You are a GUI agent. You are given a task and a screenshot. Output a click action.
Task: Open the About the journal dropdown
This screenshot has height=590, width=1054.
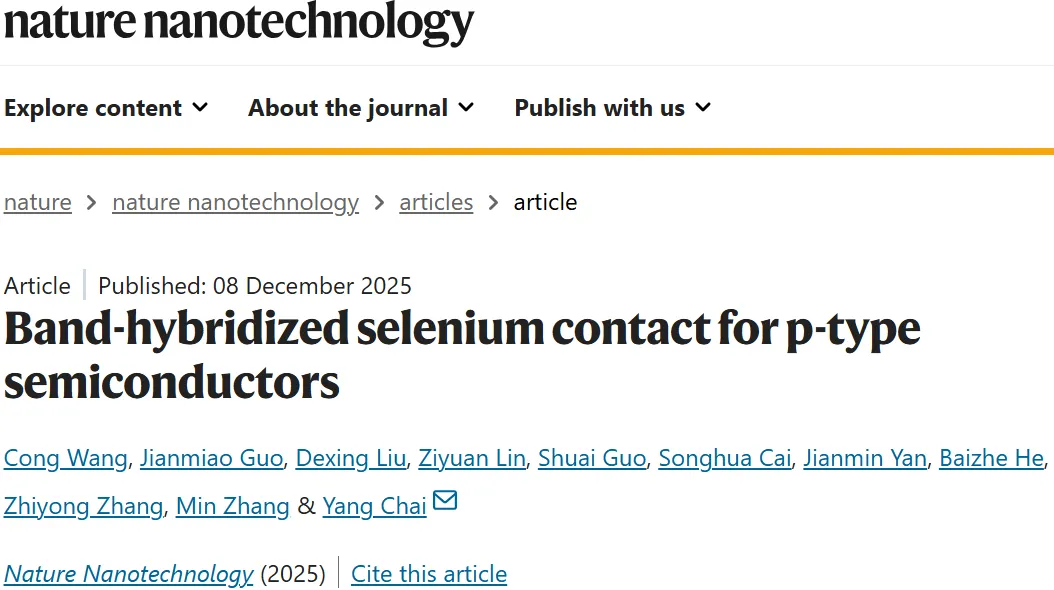point(361,108)
